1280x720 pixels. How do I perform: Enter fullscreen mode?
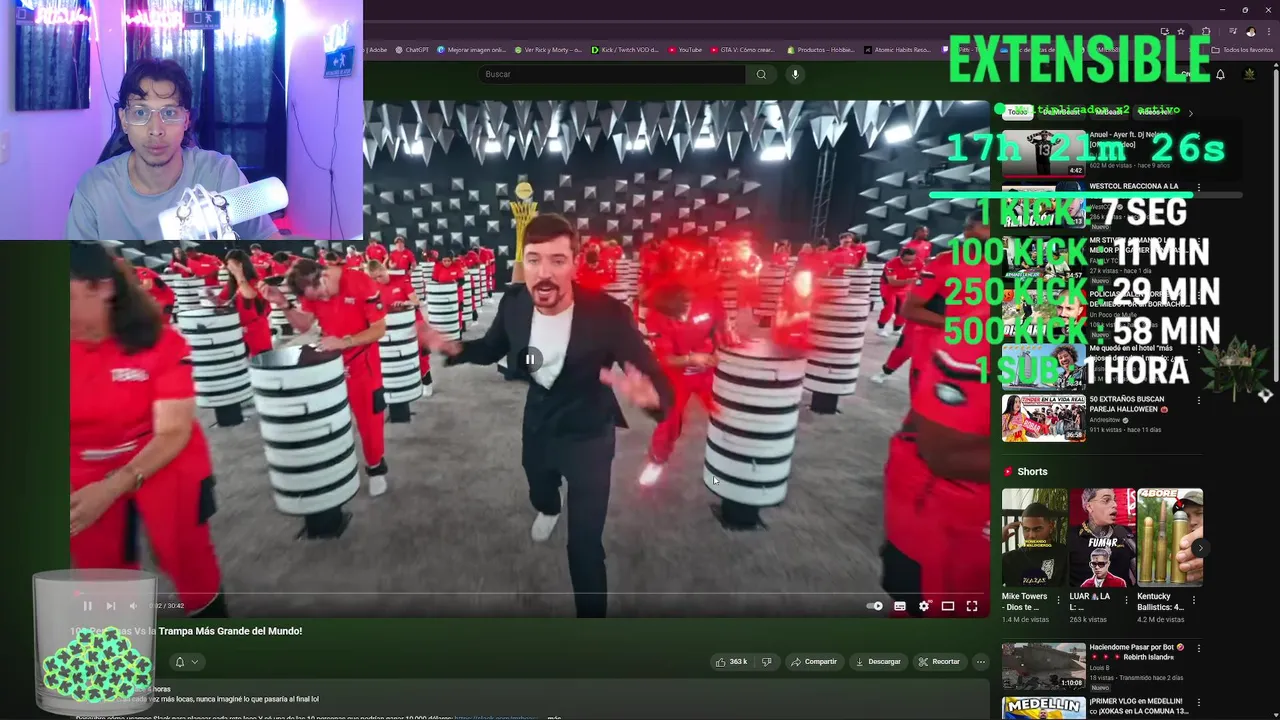pos(972,606)
